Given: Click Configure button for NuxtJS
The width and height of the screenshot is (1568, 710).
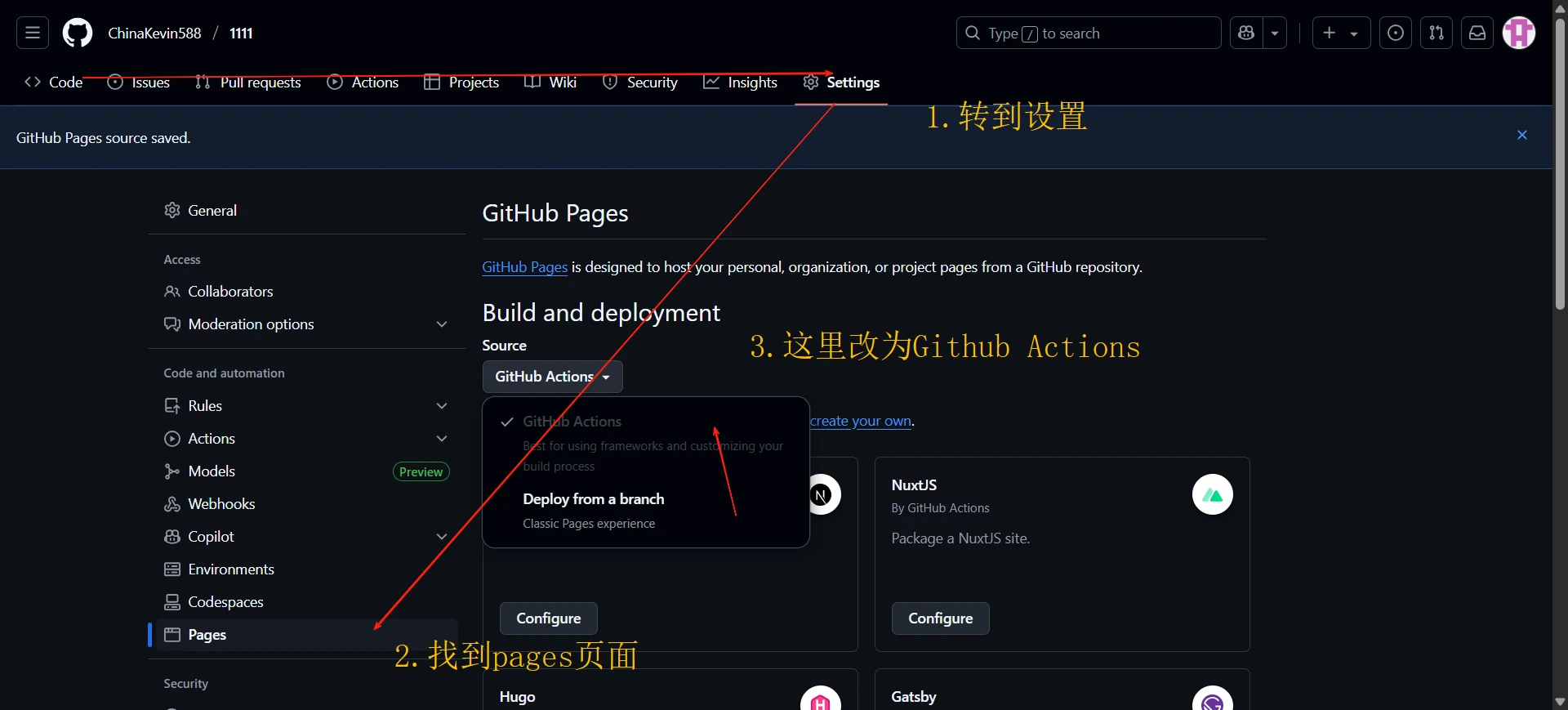Looking at the screenshot, I should pos(940,618).
